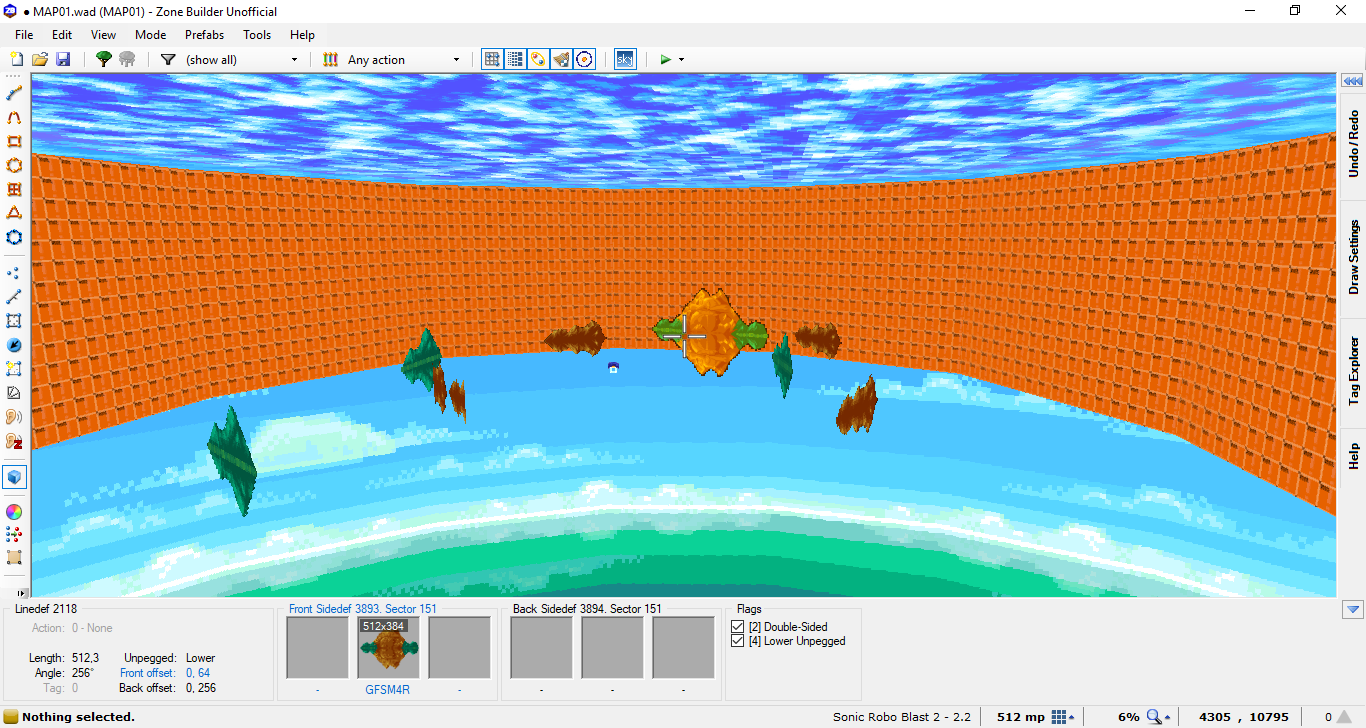Click the front sidedef upper texture slot
This screenshot has height=728, width=1366.
point(317,648)
